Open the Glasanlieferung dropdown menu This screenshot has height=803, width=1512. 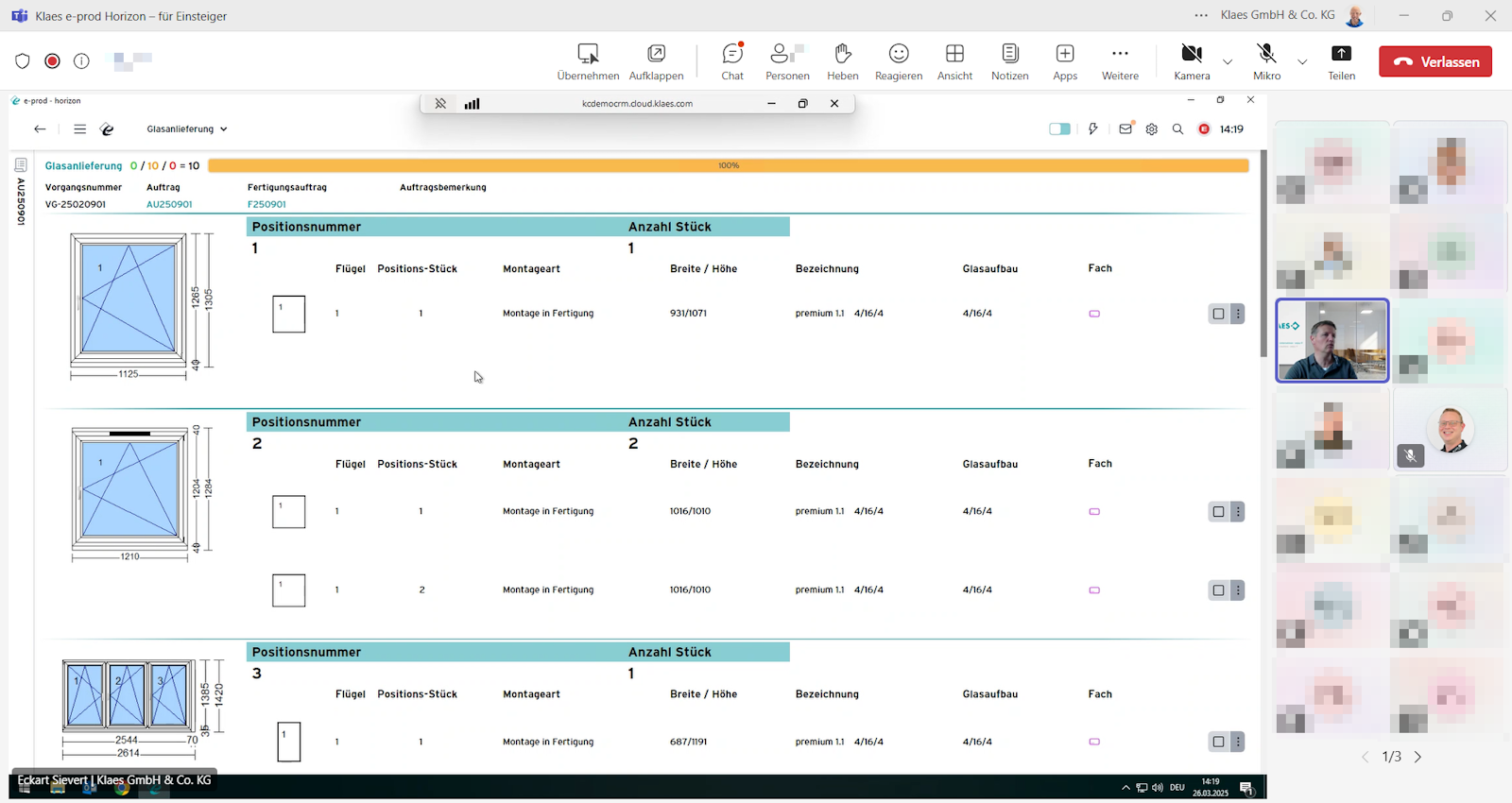coord(187,129)
